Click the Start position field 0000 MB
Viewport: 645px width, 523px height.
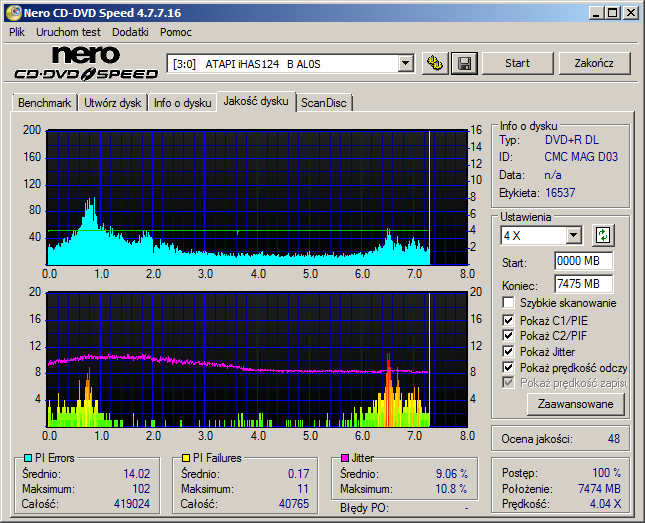coord(583,261)
